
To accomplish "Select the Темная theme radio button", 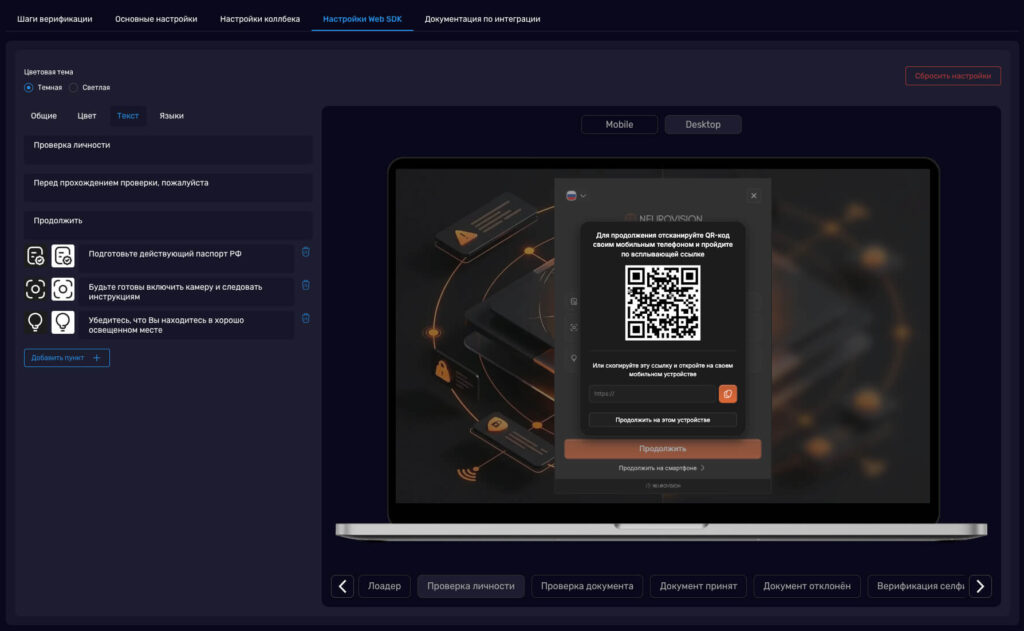I will coord(29,88).
